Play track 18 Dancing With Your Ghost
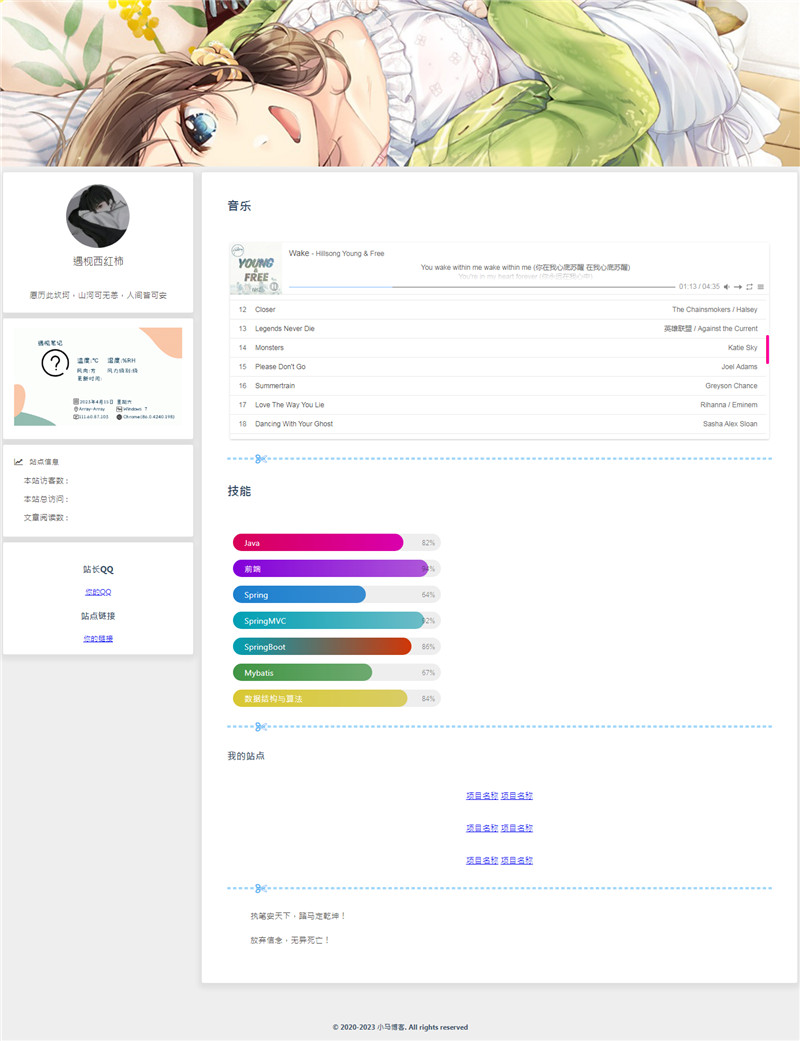 (x=498, y=424)
